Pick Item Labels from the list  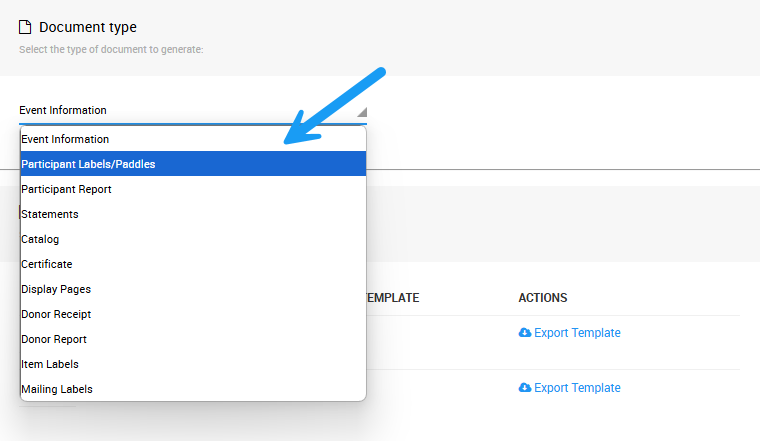(x=50, y=364)
